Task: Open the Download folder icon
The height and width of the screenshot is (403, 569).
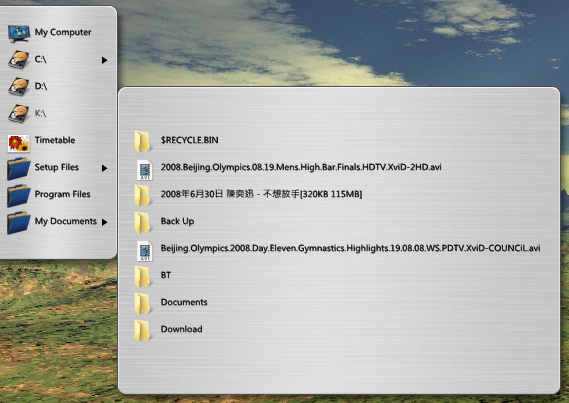Action: click(x=142, y=330)
